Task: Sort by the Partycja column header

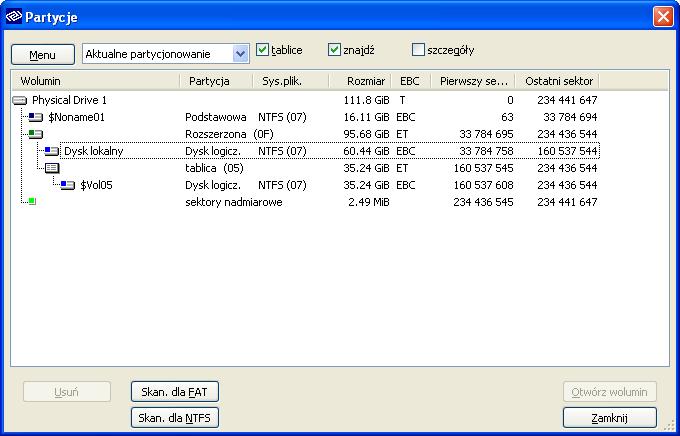Action: pos(216,81)
